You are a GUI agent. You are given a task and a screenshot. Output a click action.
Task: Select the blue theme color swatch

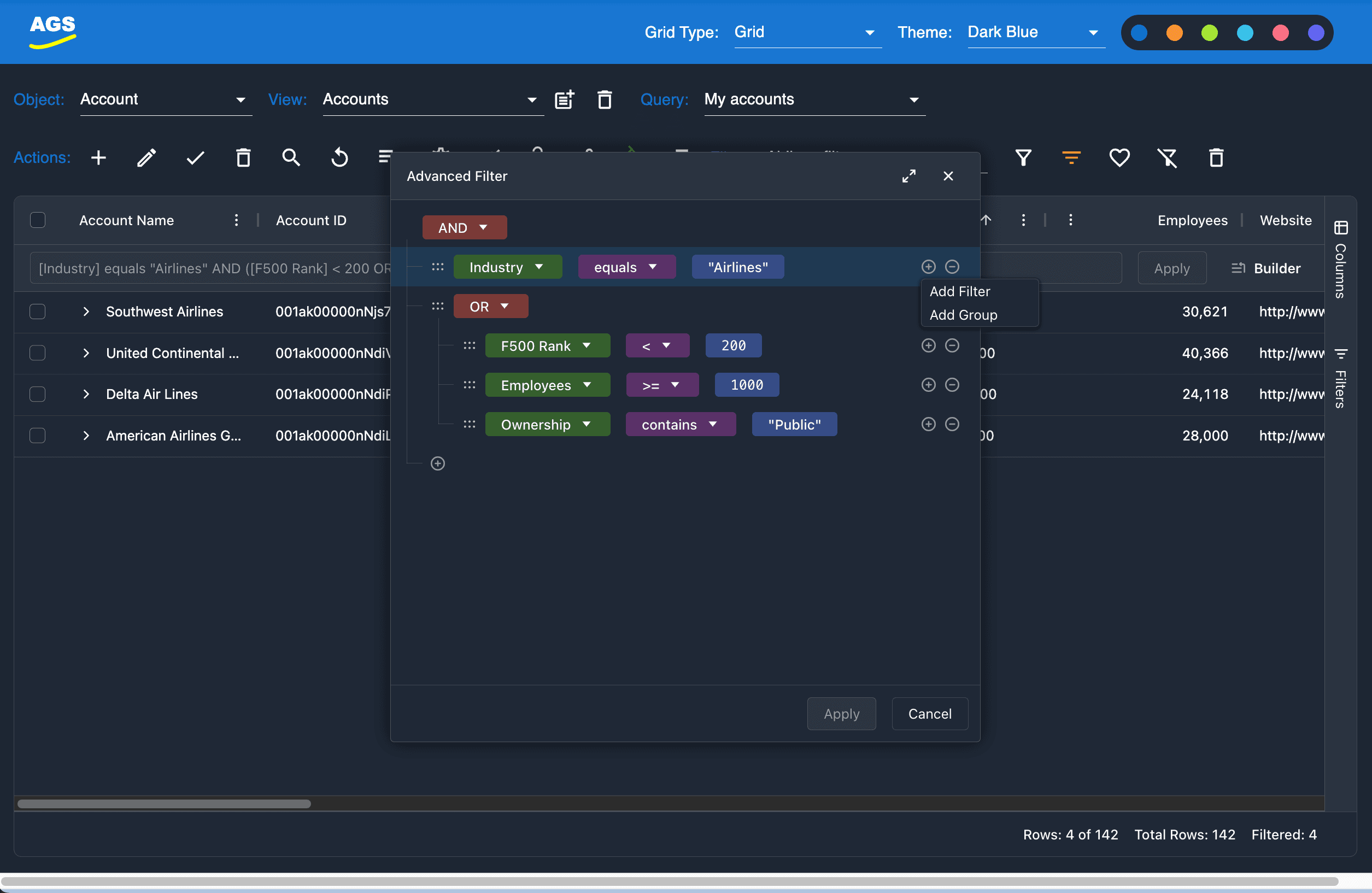(1139, 32)
